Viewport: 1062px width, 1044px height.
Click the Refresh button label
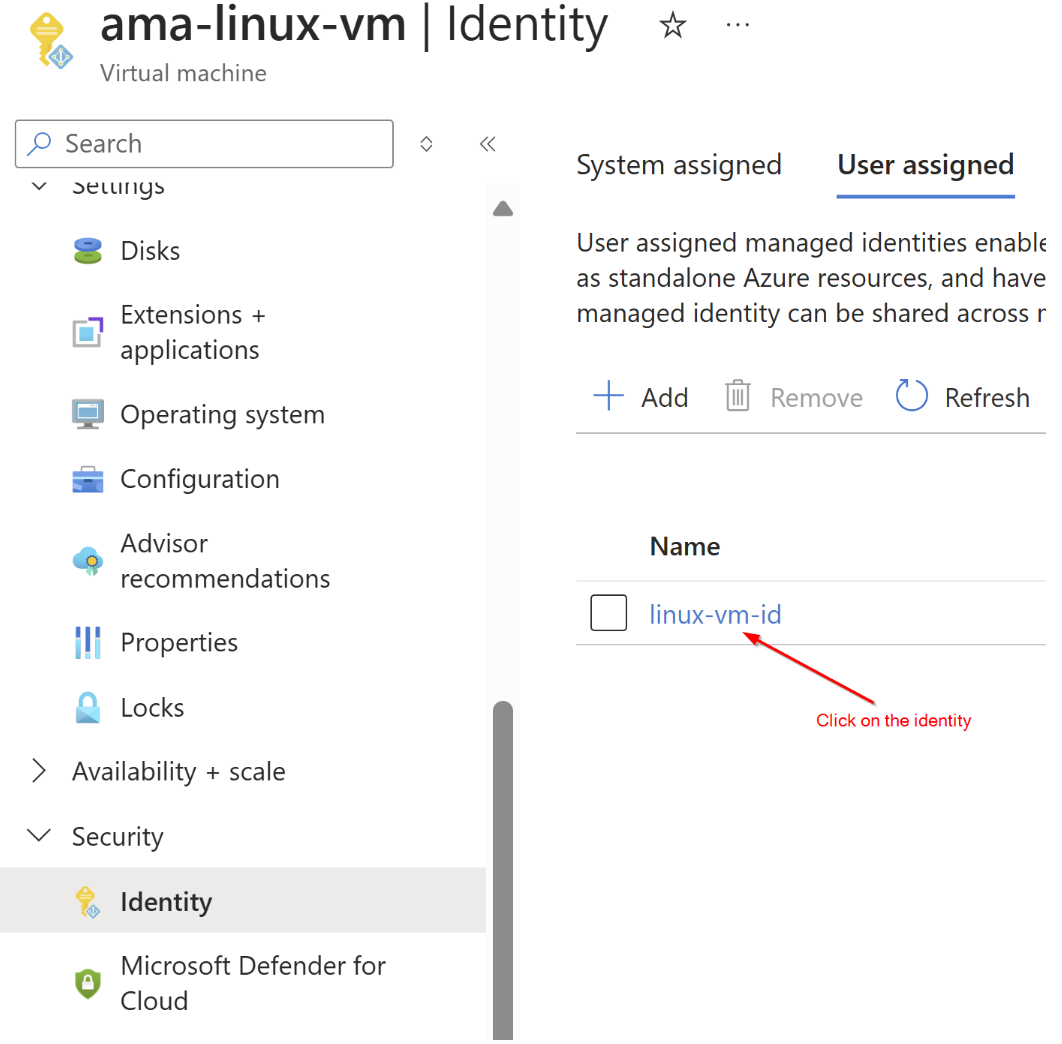coord(987,398)
